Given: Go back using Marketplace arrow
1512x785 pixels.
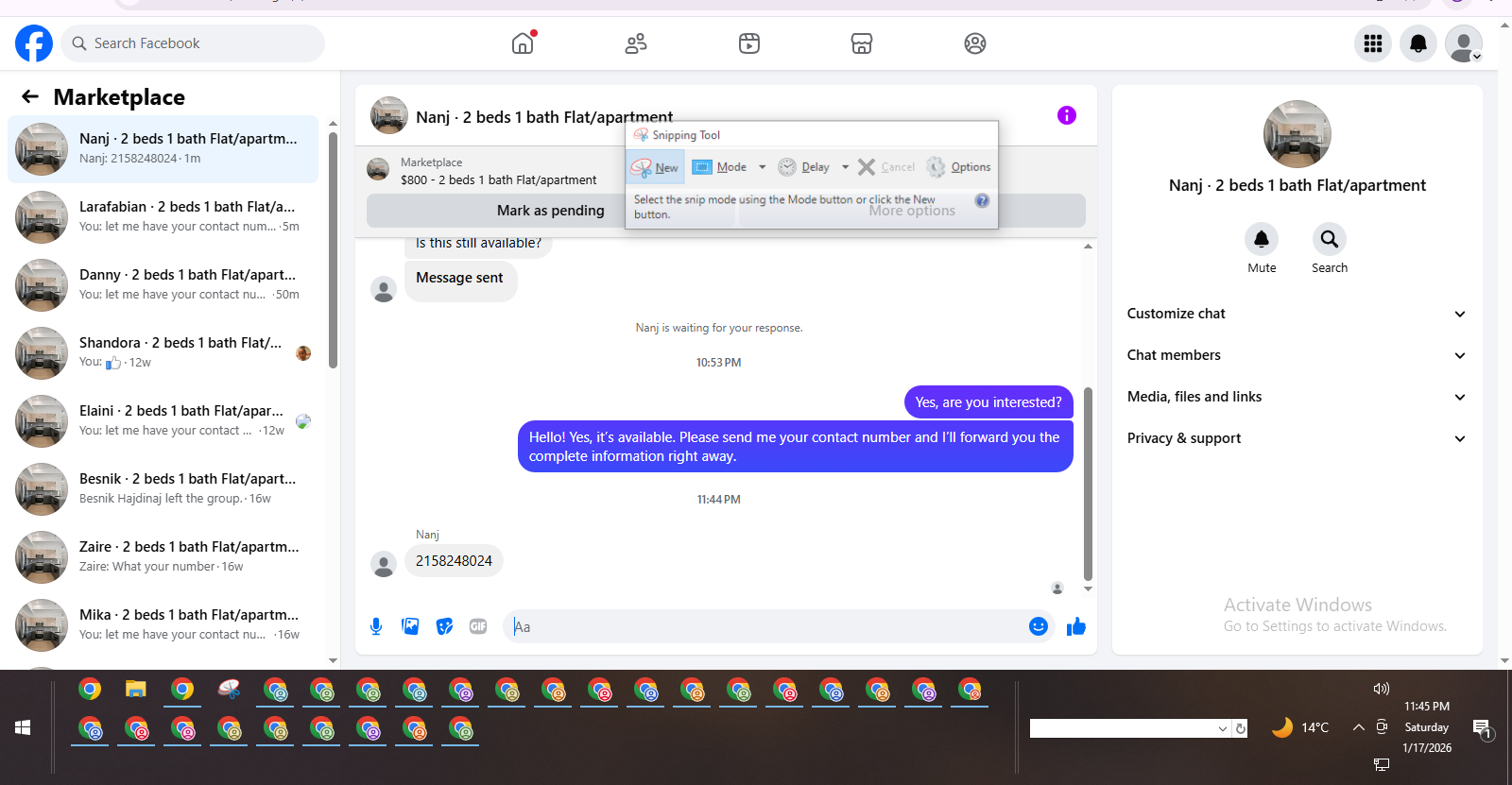Looking at the screenshot, I should point(30,96).
